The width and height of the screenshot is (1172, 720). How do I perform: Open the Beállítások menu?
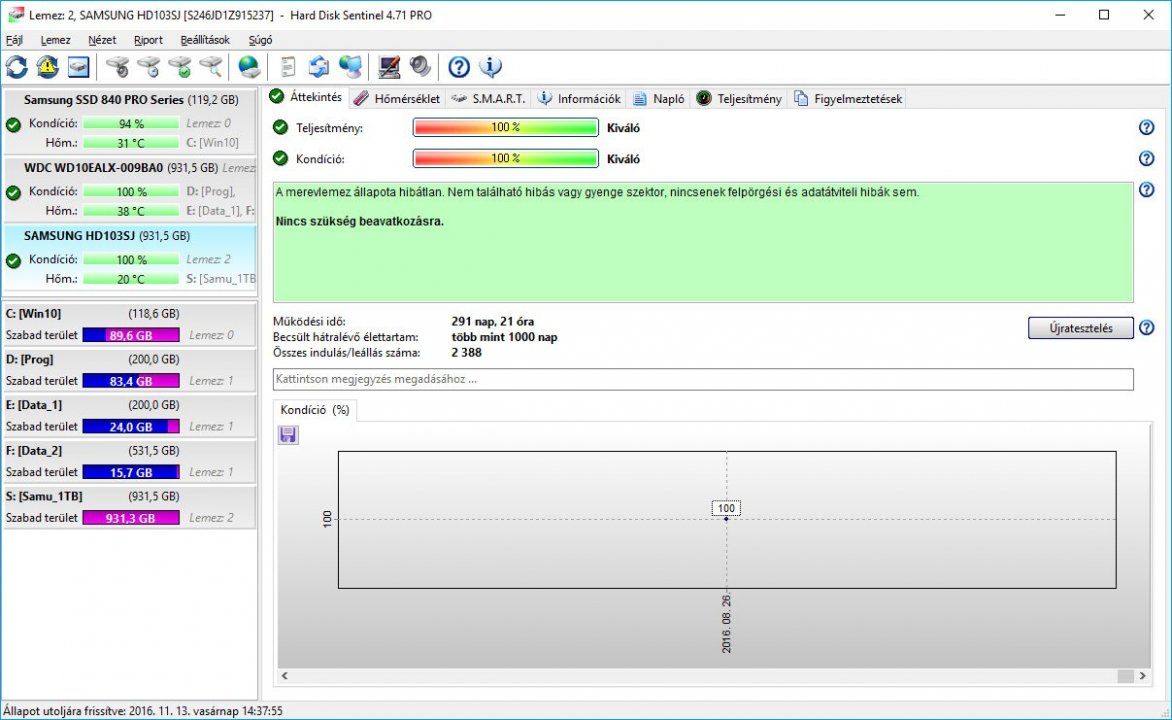pos(205,40)
